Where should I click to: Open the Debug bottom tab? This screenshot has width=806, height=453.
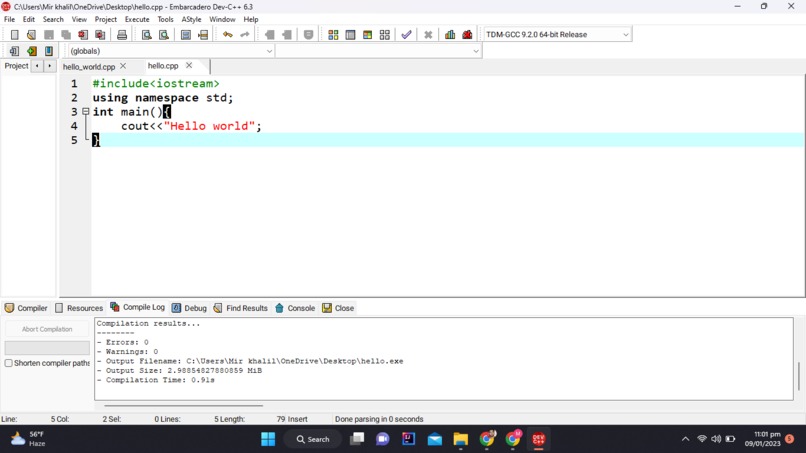click(x=189, y=308)
